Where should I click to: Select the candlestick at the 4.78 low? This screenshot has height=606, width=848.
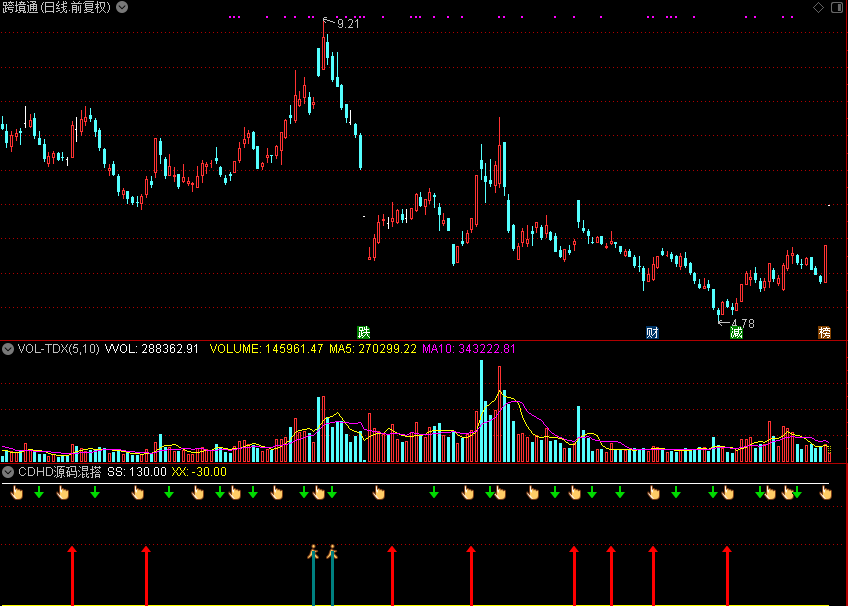pyautogui.click(x=718, y=311)
